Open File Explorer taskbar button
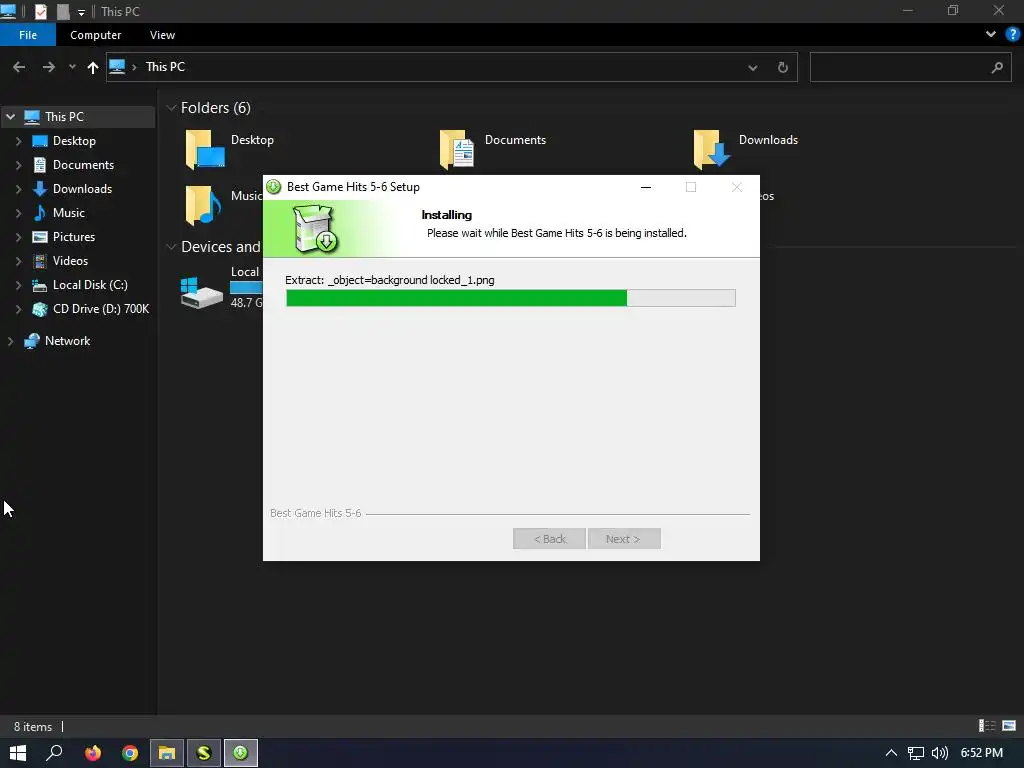The height and width of the screenshot is (768, 1024). 167,753
